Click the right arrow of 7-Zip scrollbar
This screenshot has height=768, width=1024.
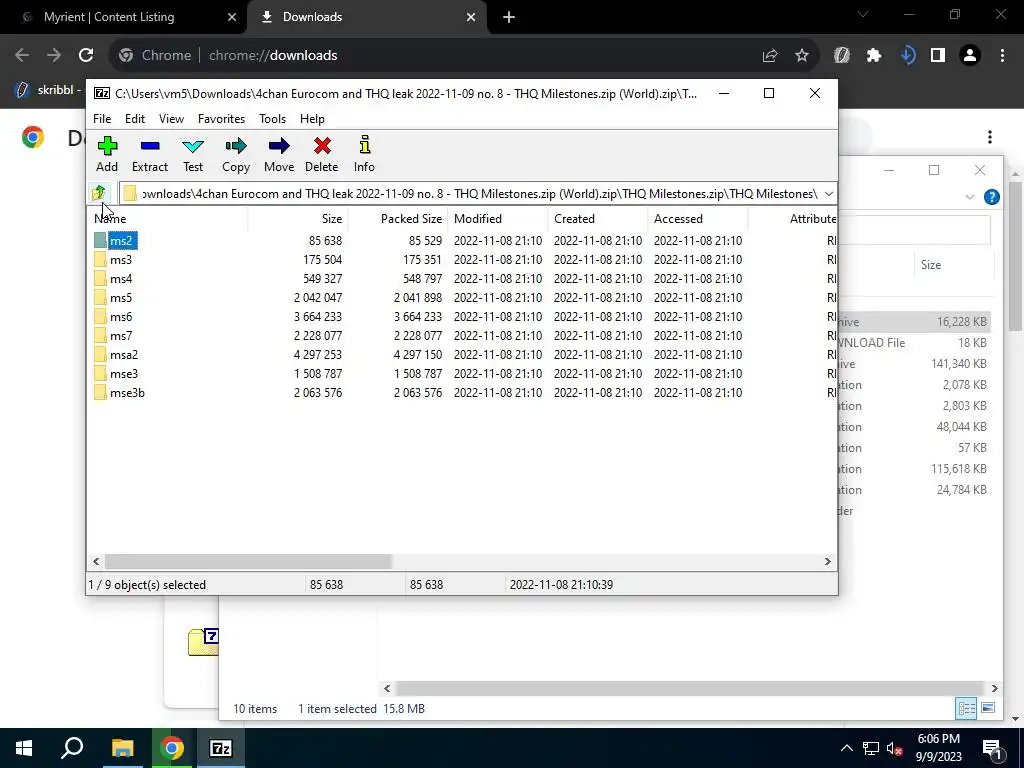click(827, 561)
